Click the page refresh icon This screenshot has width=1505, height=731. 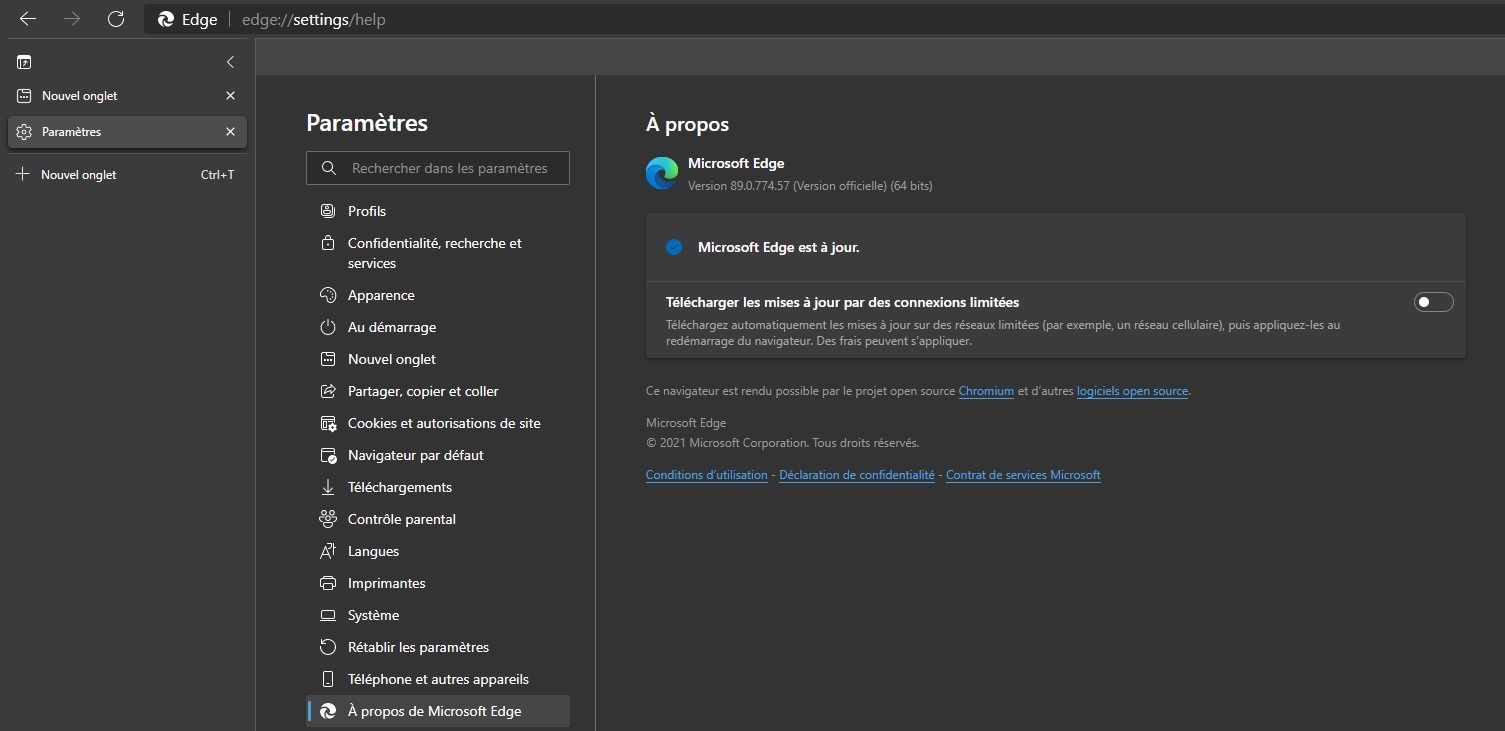tap(116, 19)
